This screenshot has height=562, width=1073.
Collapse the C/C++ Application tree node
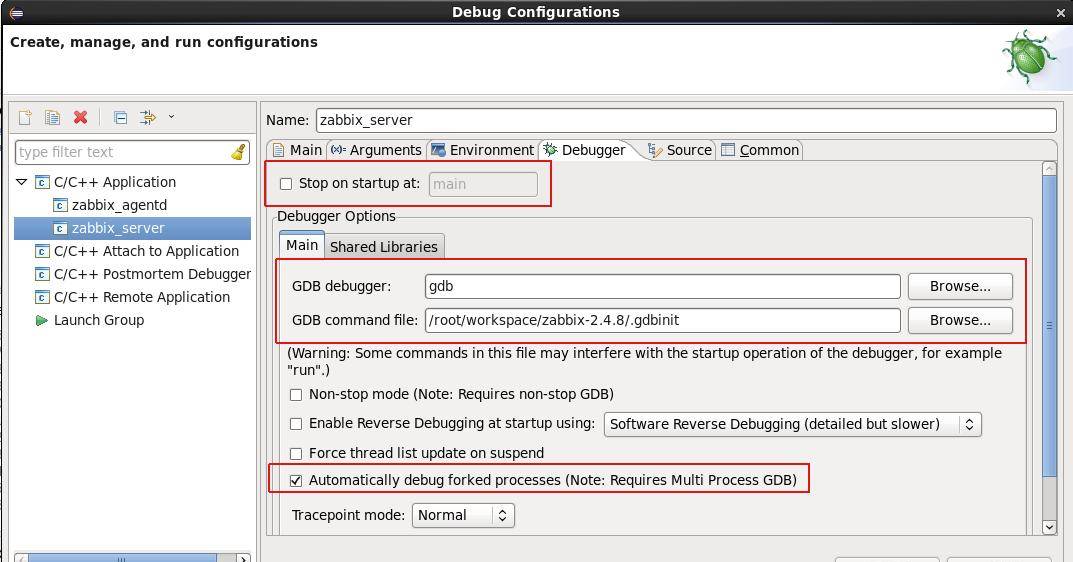tap(22, 182)
